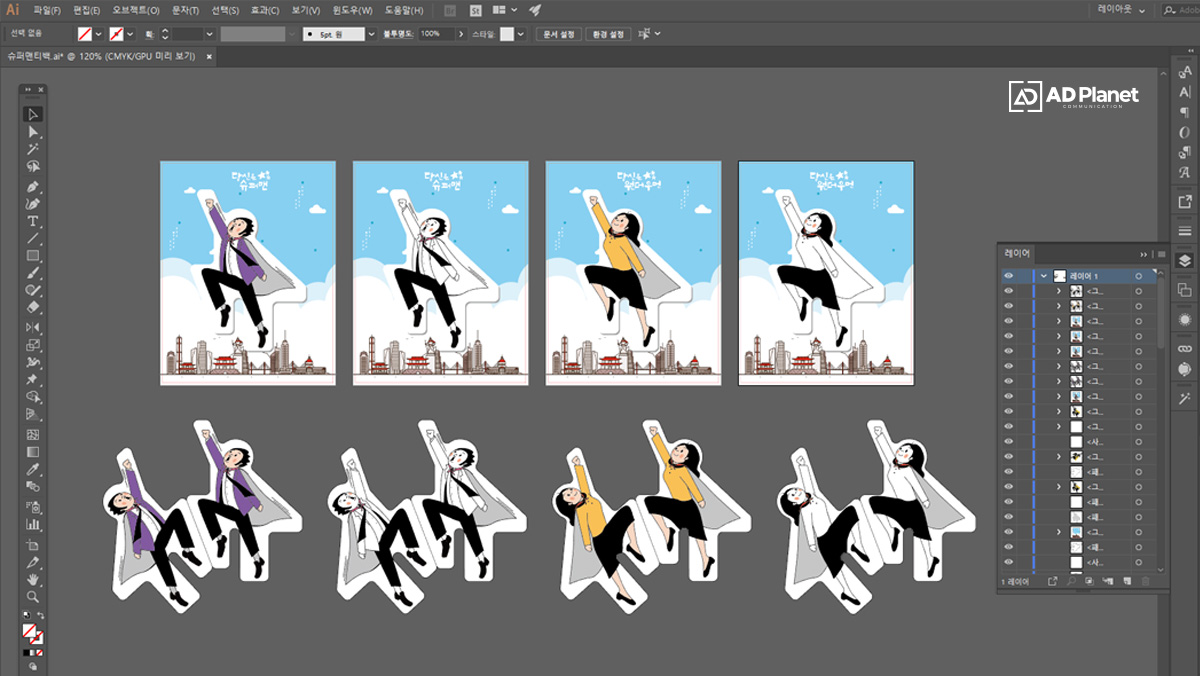Open the Paragraph panel dock icon

click(x=1185, y=112)
